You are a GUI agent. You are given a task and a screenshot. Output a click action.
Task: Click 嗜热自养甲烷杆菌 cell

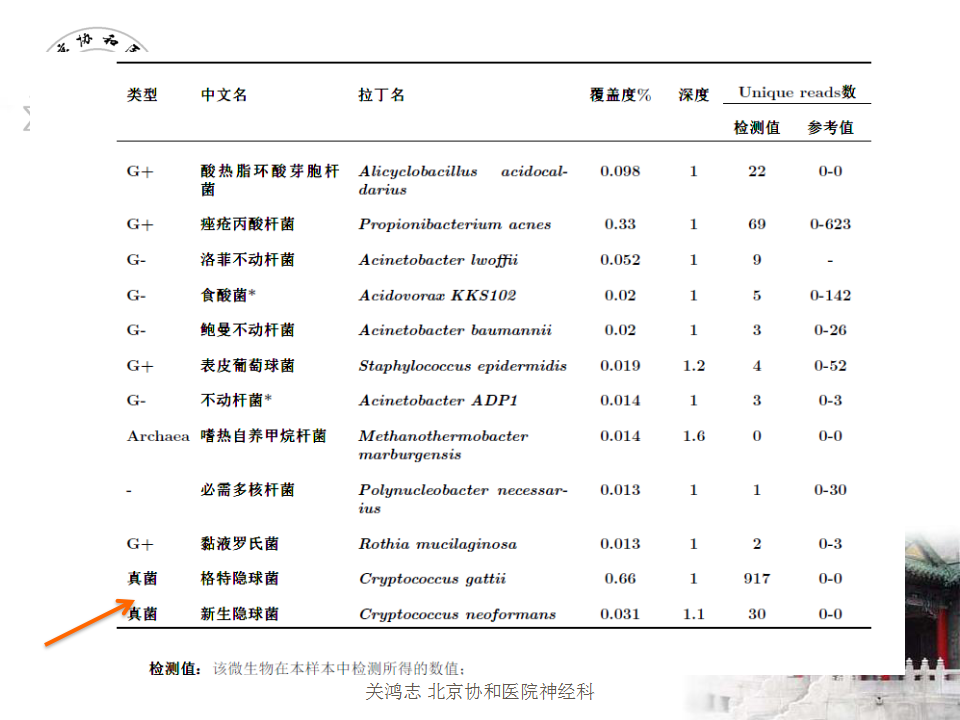click(263, 436)
